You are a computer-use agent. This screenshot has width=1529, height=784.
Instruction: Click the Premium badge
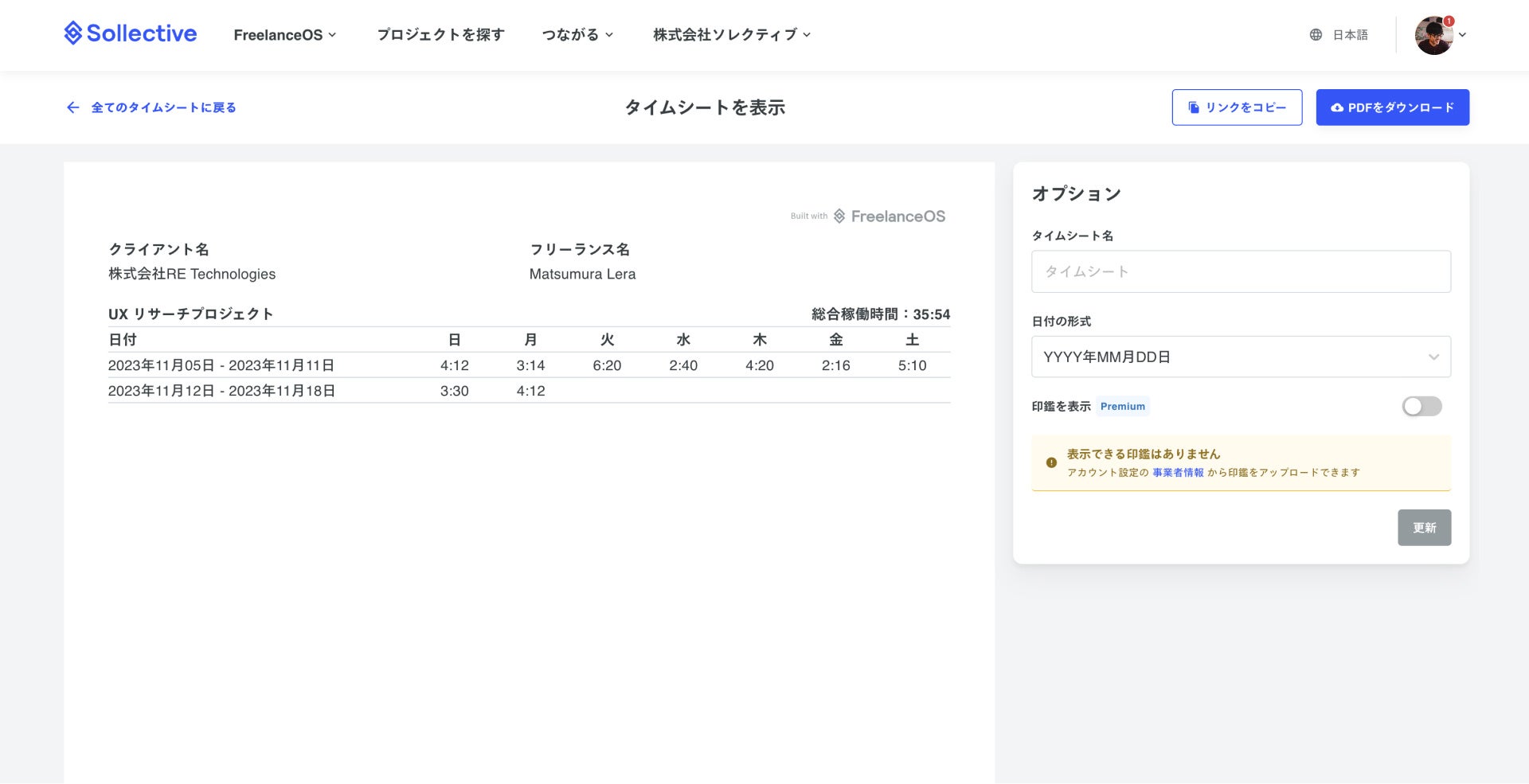click(1122, 407)
